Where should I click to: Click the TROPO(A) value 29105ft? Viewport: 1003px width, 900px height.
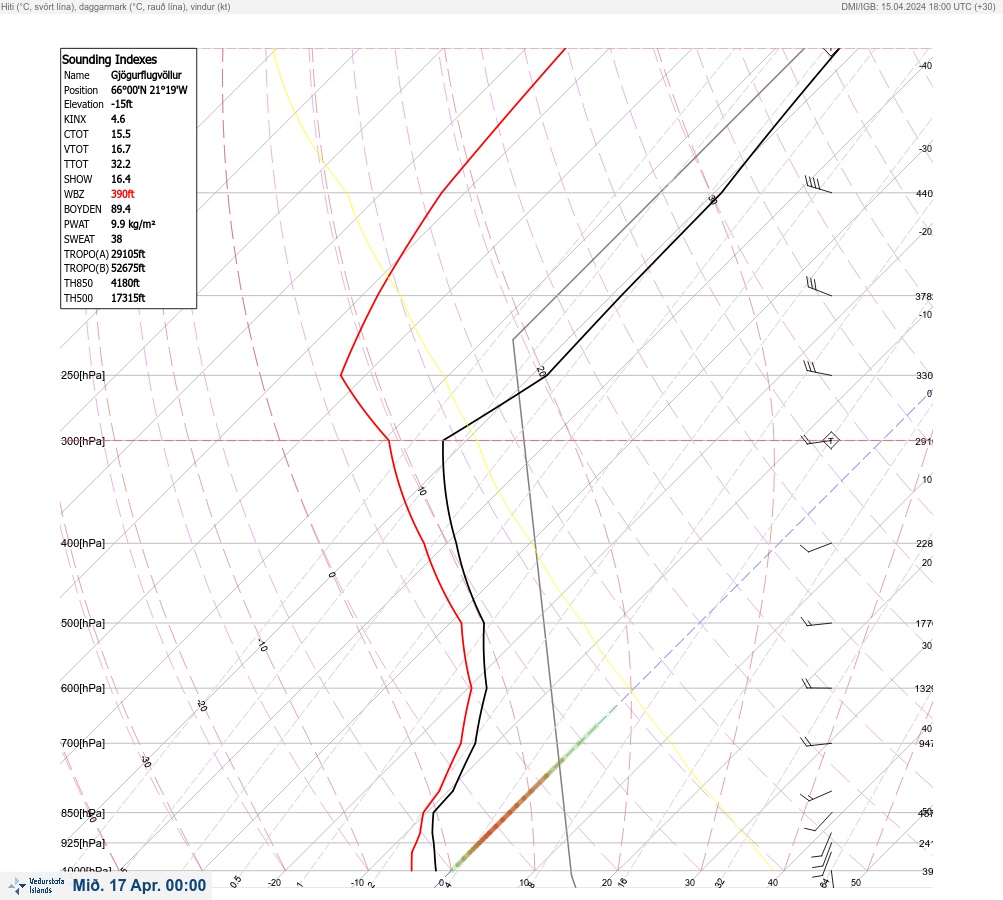tap(128, 254)
